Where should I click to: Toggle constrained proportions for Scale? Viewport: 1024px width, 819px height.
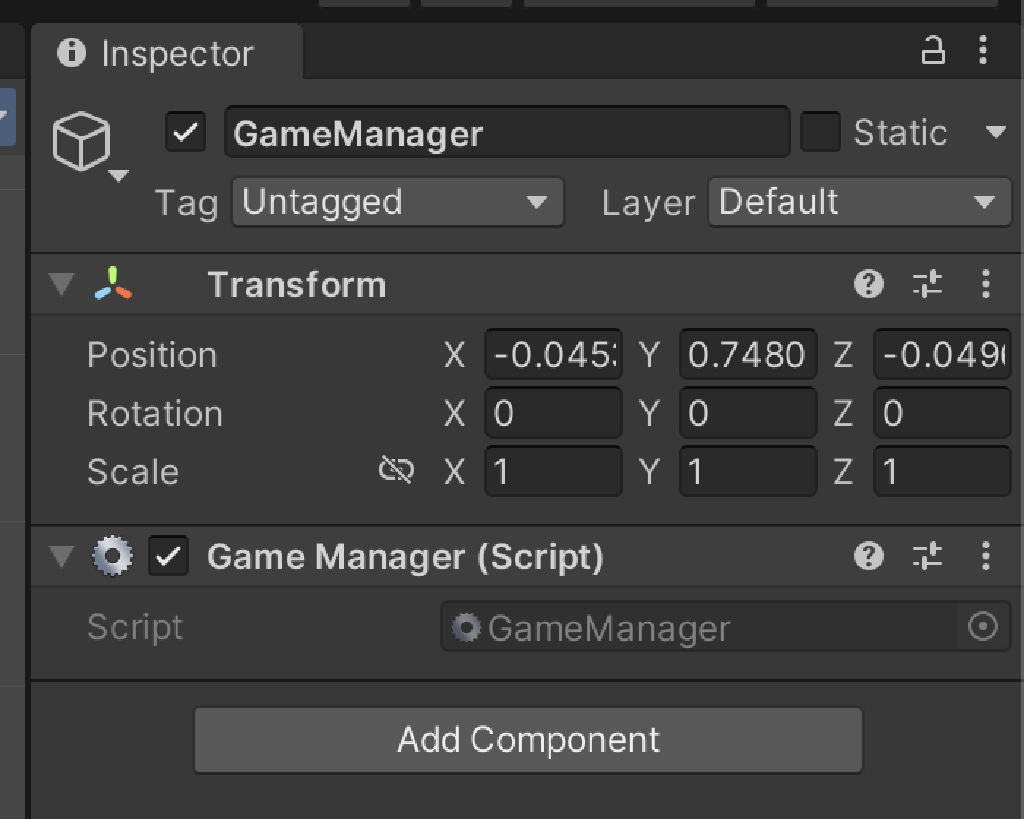[x=395, y=470]
